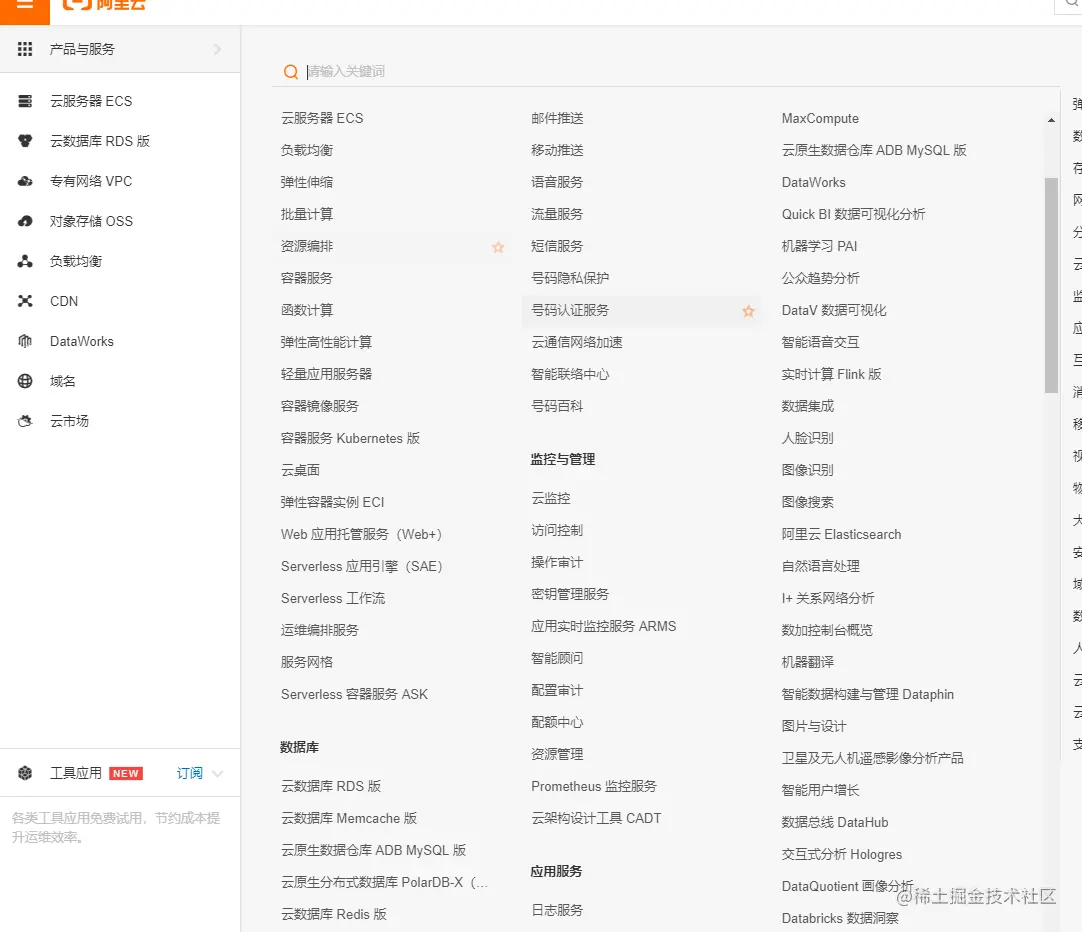Screen dimensions: 1082x932
Task: Open 短信服务 link
Action: (558, 246)
